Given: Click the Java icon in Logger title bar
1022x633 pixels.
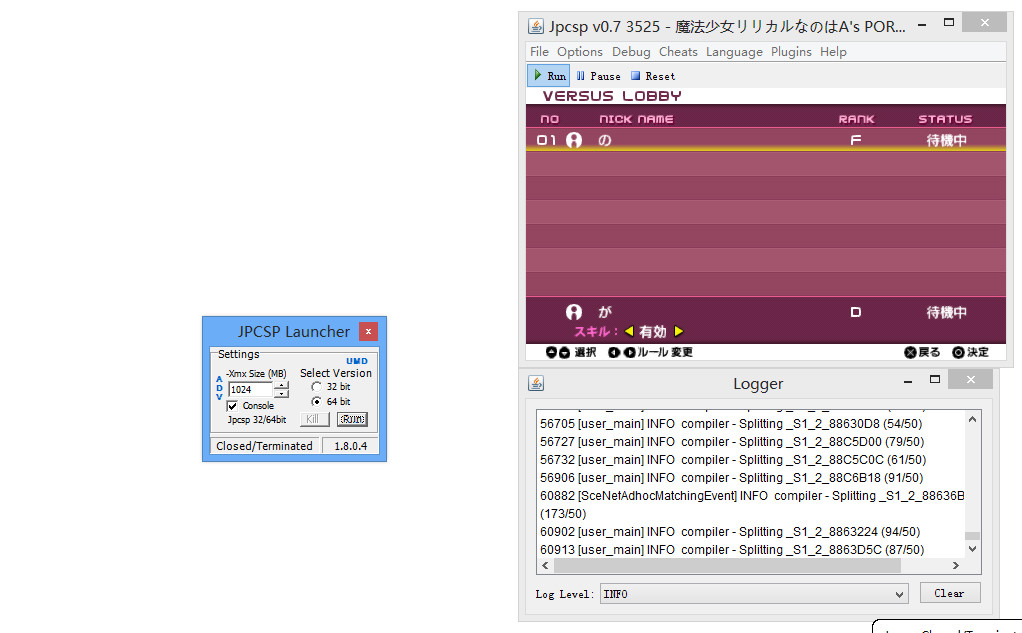Looking at the screenshot, I should (536, 384).
